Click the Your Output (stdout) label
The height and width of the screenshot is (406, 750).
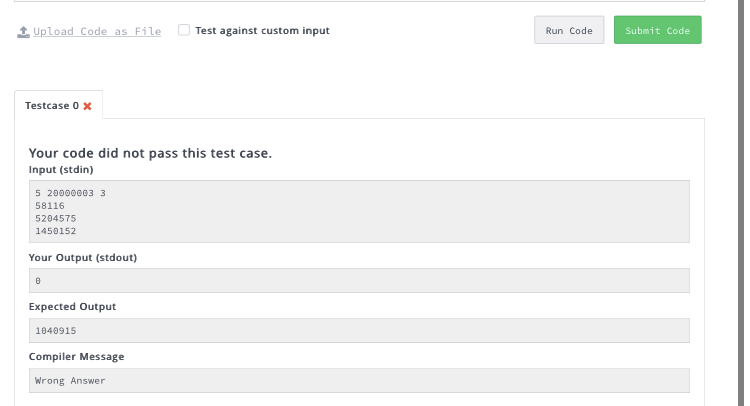[x=82, y=257]
